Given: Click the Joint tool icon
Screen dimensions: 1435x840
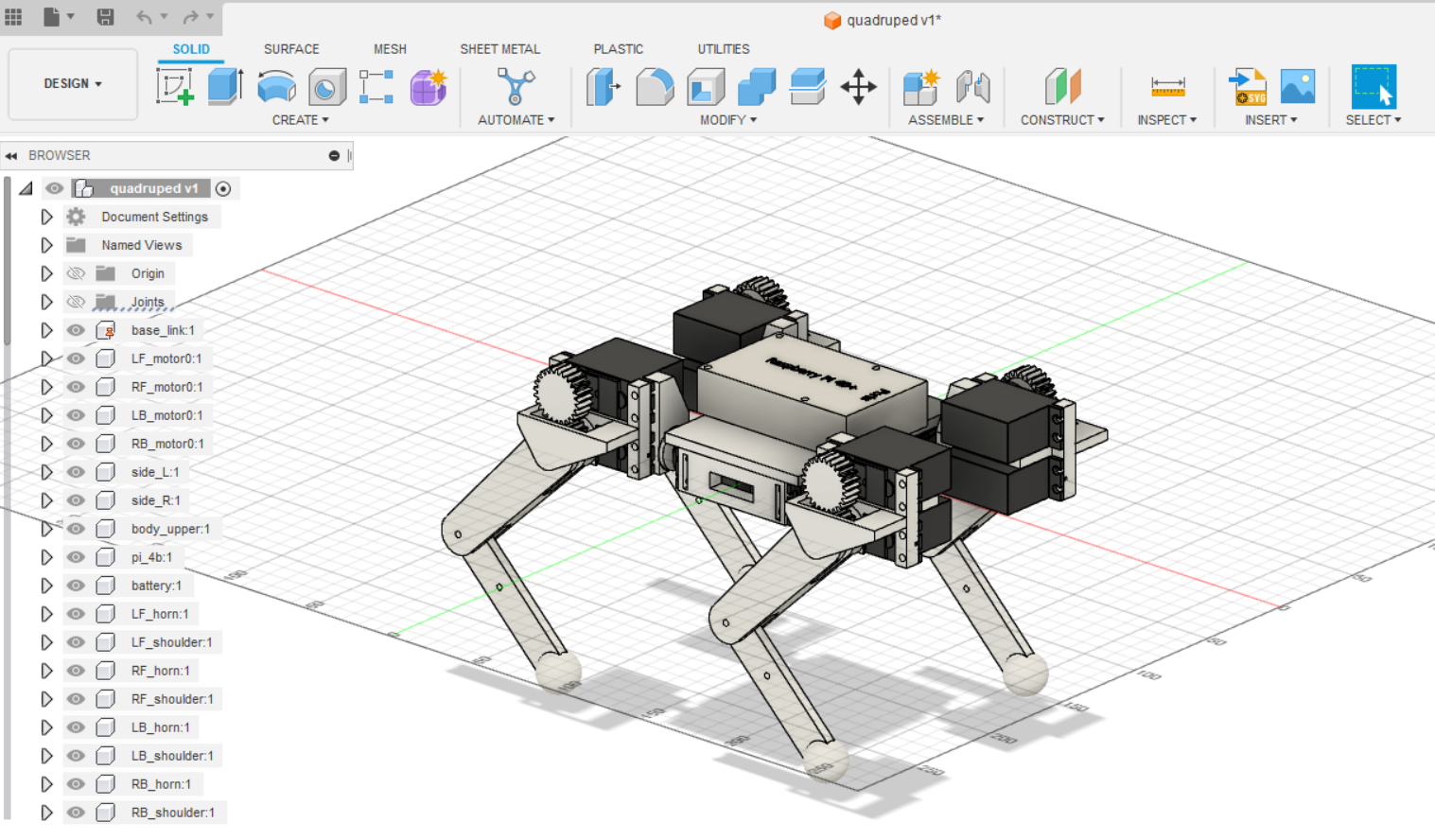Looking at the screenshot, I should coord(972,87).
